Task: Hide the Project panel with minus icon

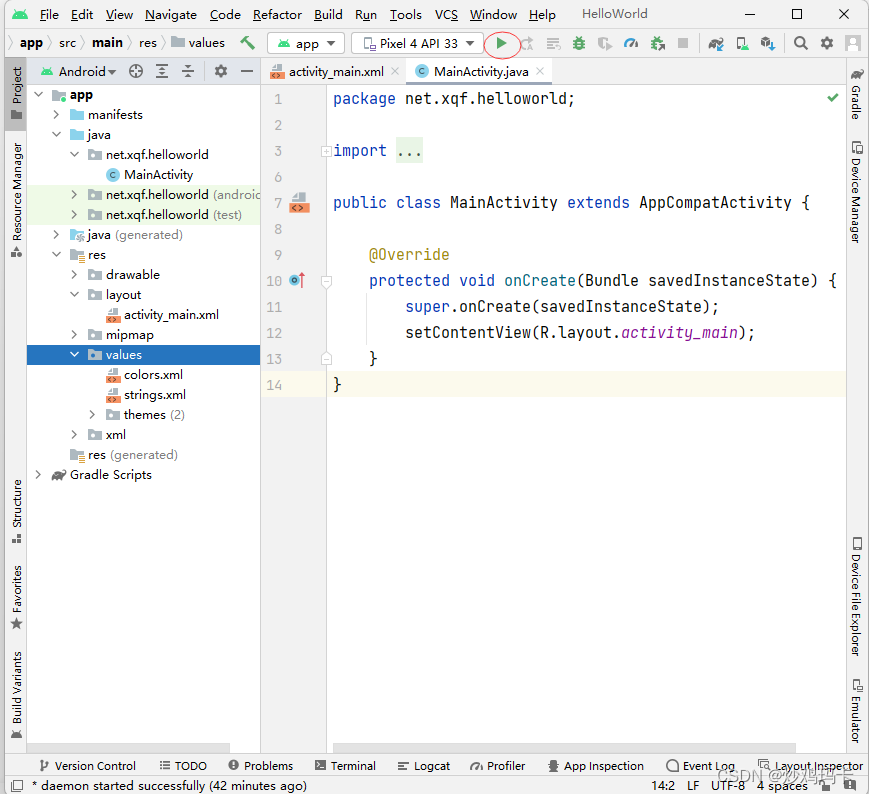Action: [x=247, y=71]
